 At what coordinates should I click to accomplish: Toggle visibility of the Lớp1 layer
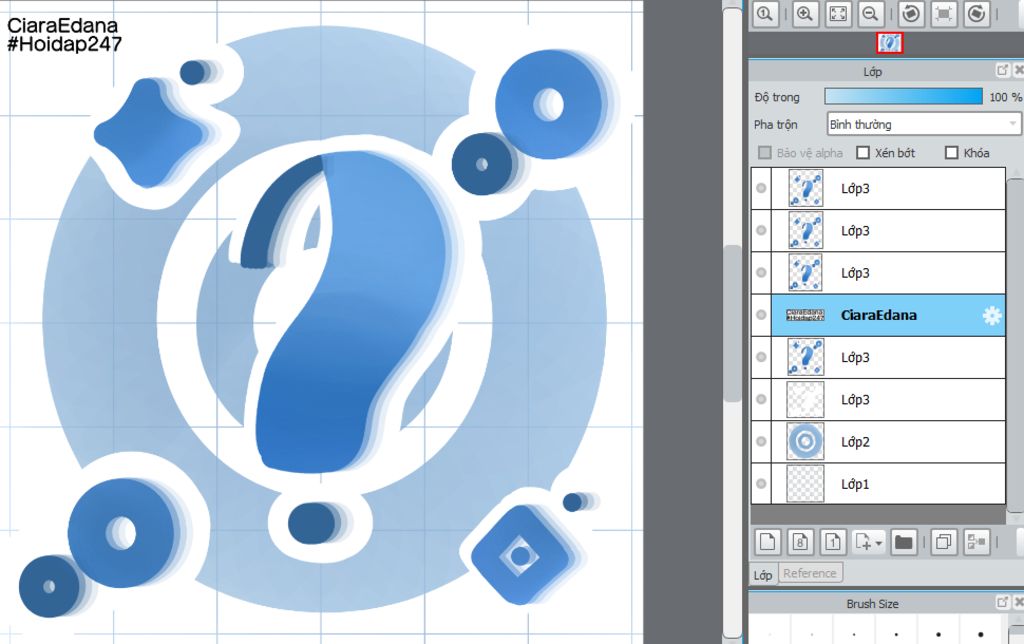[x=761, y=484]
